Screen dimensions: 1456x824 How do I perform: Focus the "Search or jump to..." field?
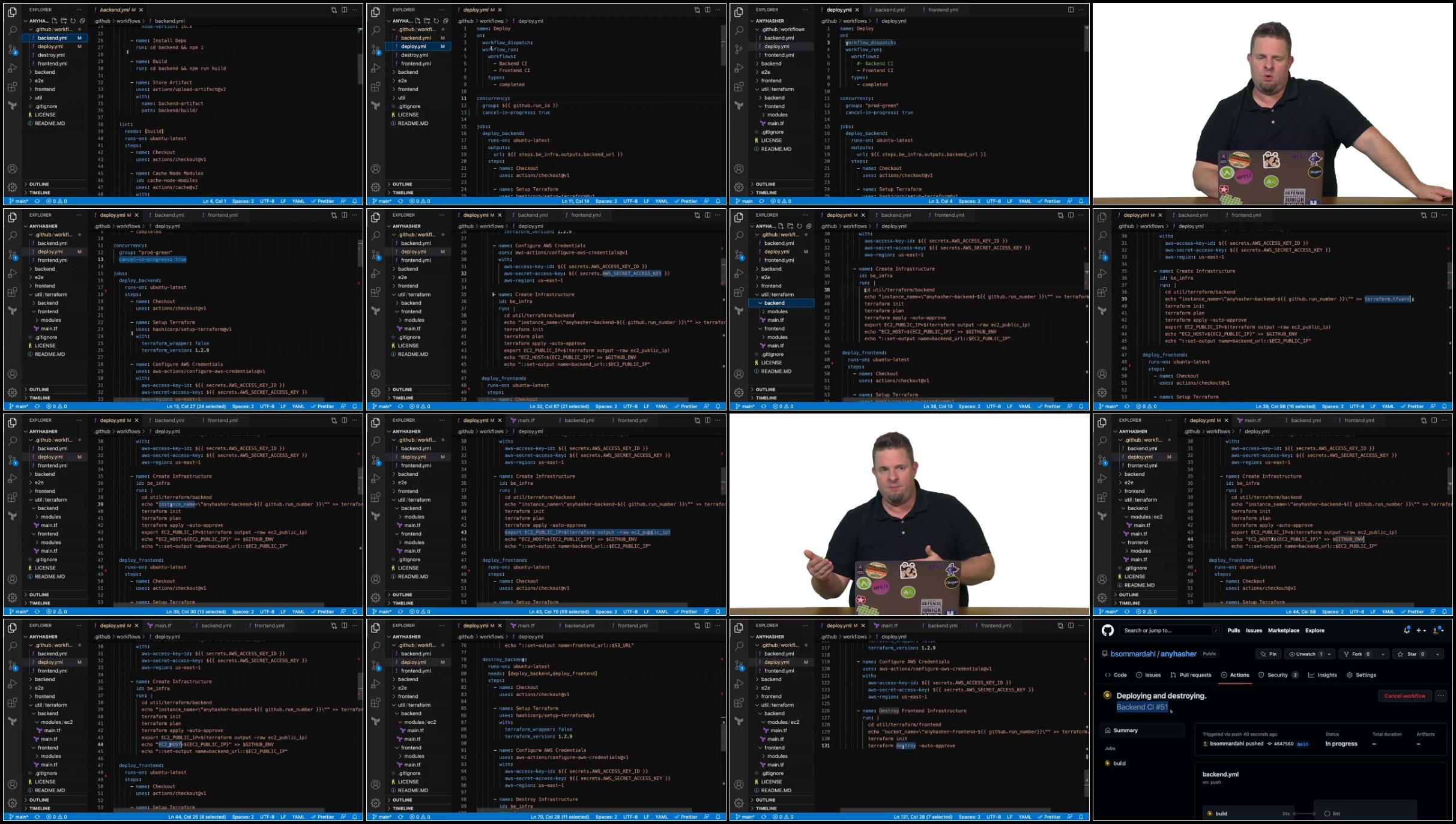tap(1170, 630)
